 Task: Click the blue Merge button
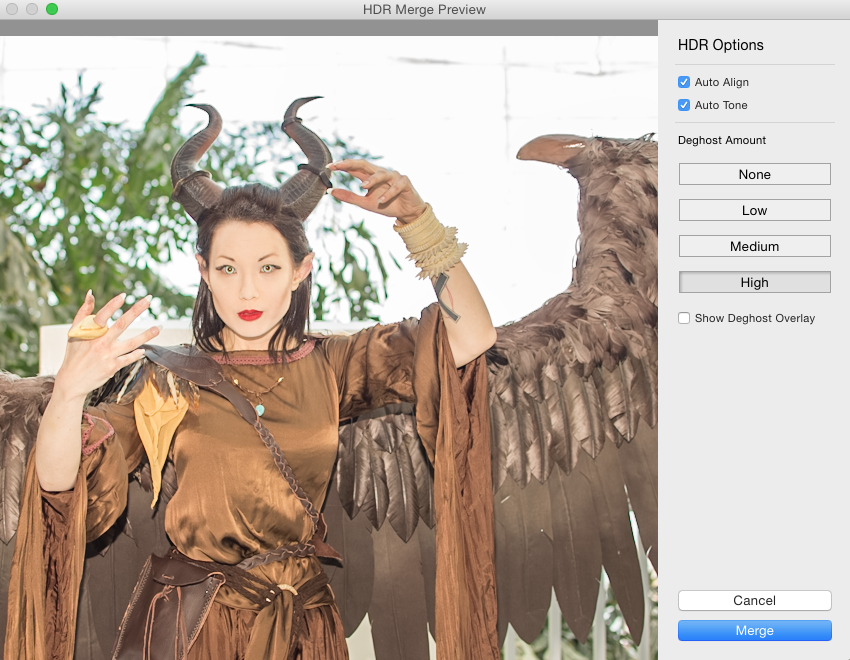coord(755,631)
